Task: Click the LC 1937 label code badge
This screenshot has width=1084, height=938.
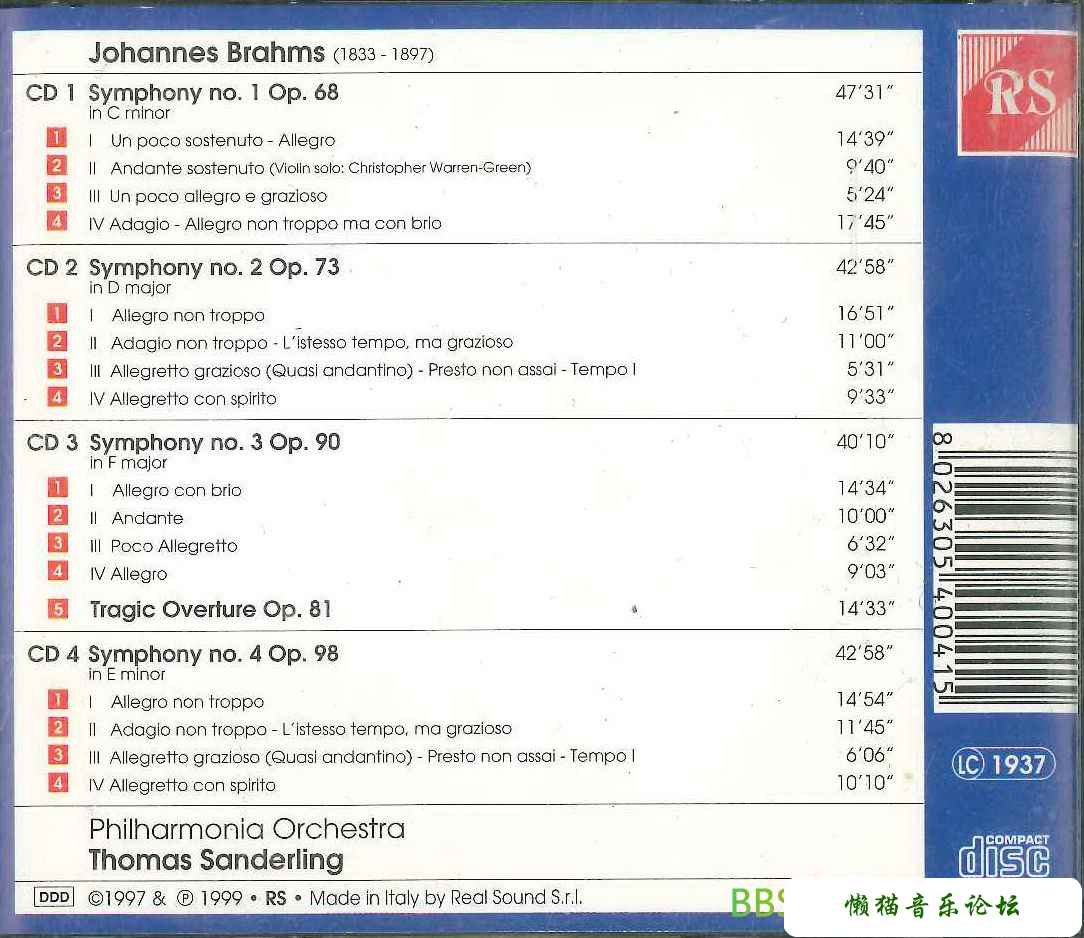Action: (1003, 764)
